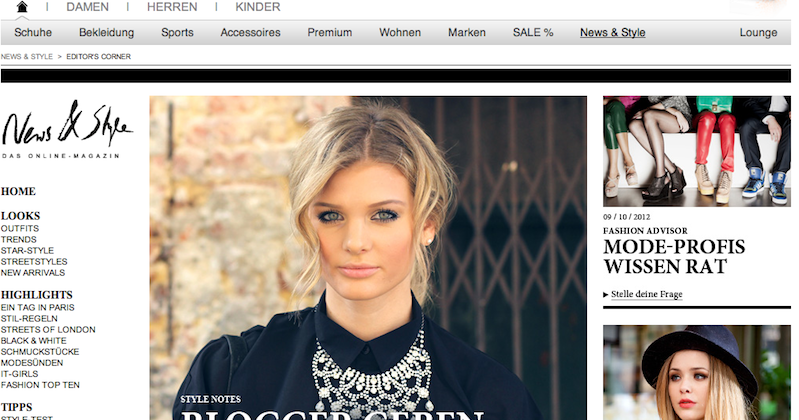Screen dimensions: 799x420
Task: Go to the Premium category
Action: tap(330, 33)
